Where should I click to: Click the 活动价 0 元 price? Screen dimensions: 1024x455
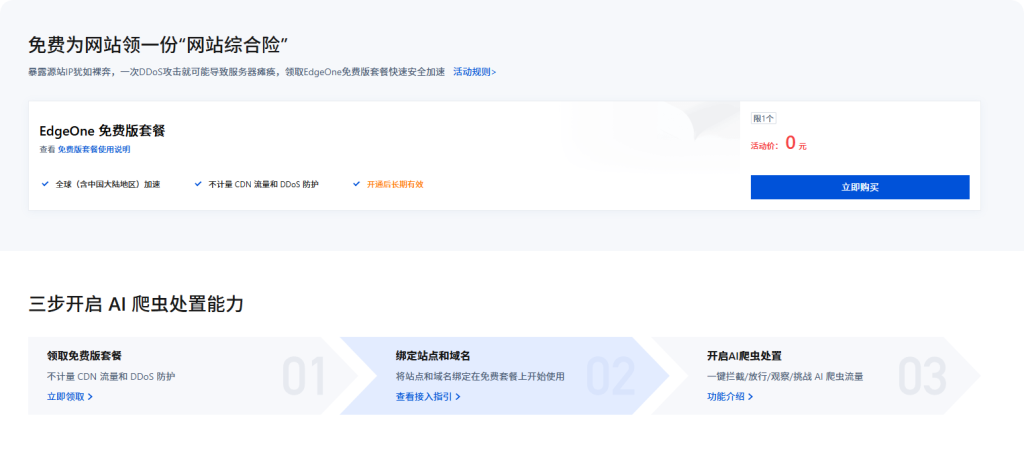point(778,144)
